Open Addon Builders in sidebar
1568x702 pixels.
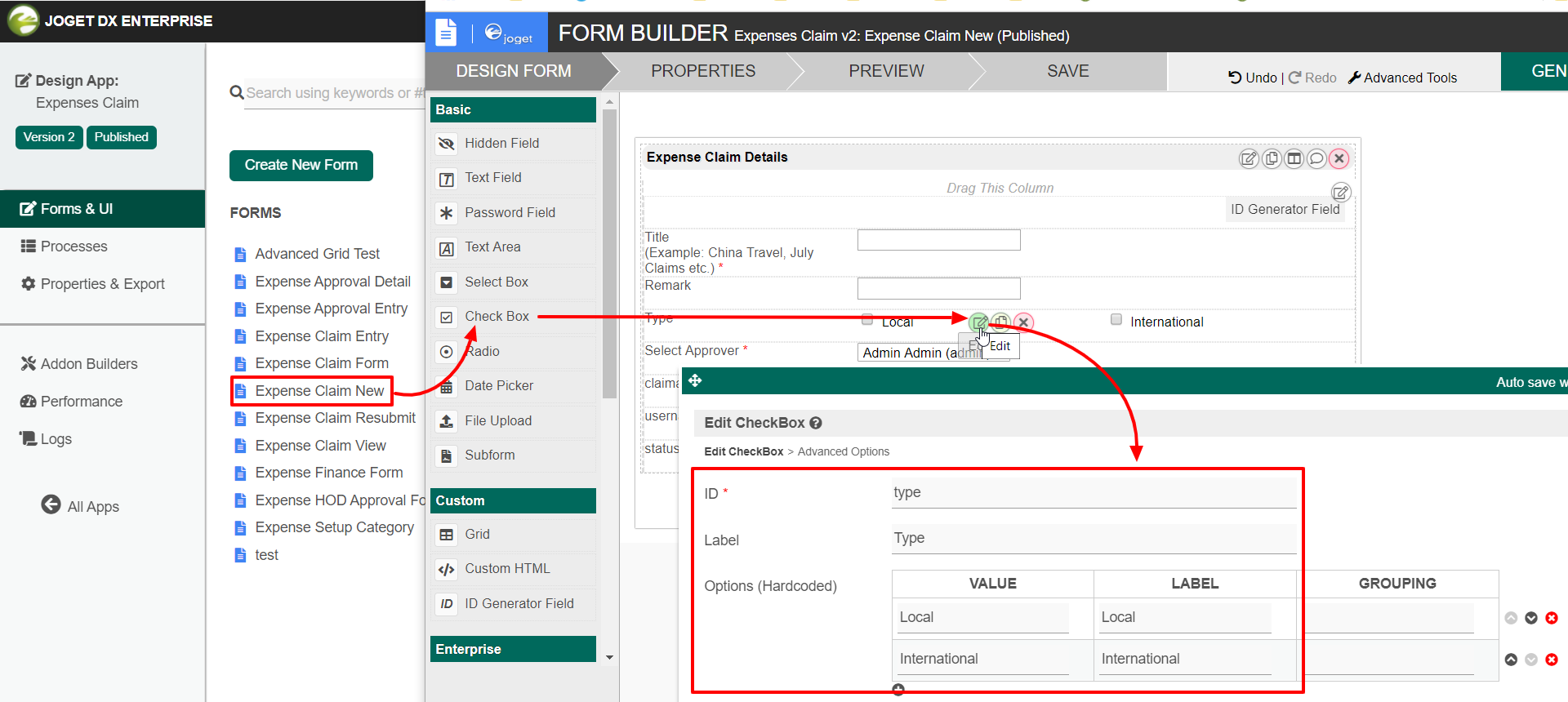tap(103, 364)
